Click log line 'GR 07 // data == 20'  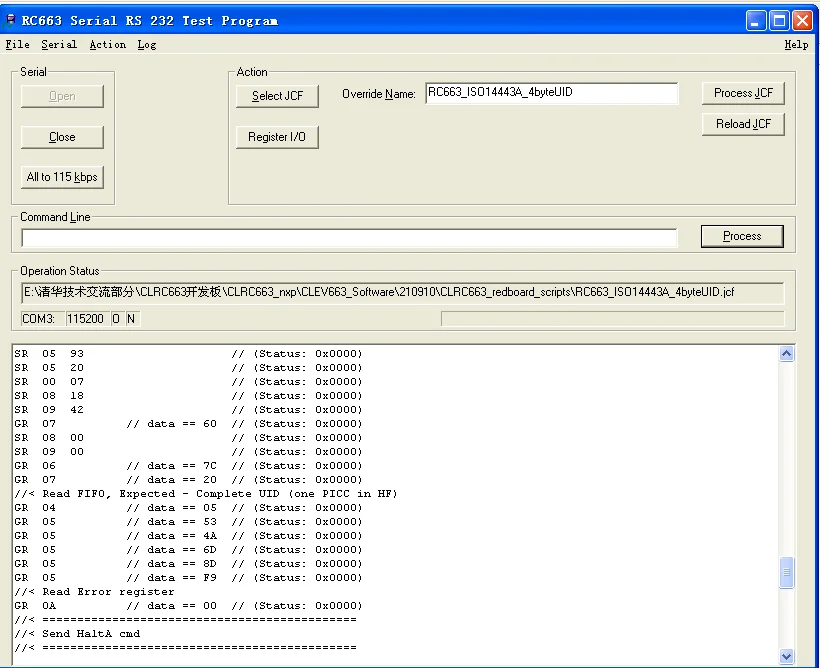188,480
